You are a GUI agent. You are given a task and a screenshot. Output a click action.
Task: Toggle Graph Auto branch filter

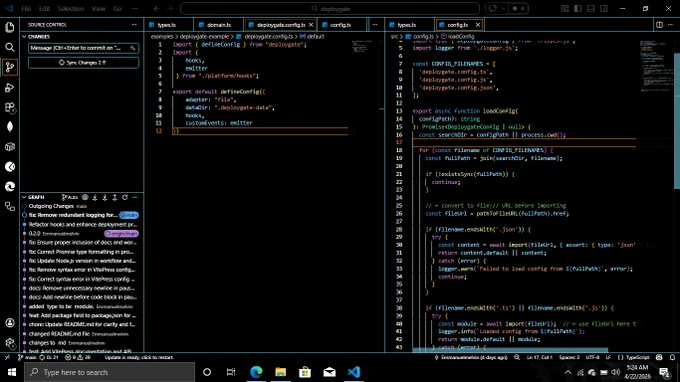70,197
